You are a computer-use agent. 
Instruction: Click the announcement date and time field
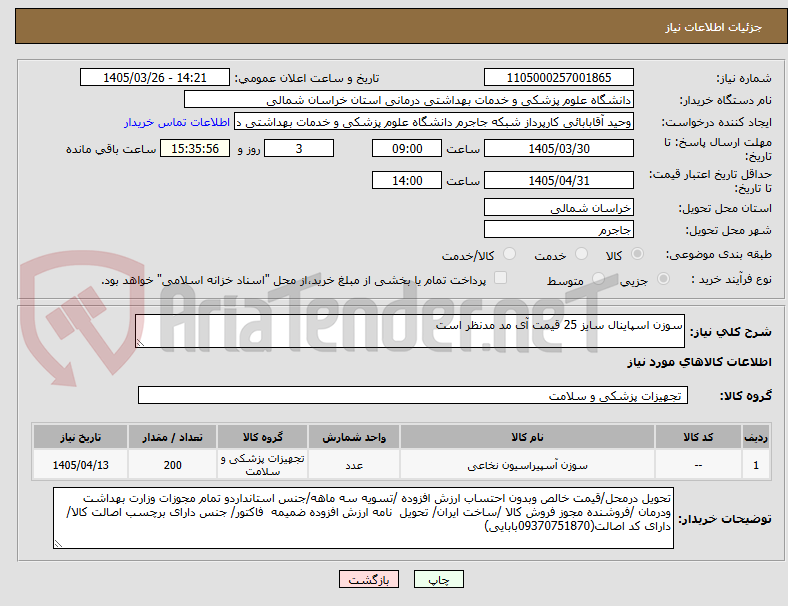coord(155,77)
